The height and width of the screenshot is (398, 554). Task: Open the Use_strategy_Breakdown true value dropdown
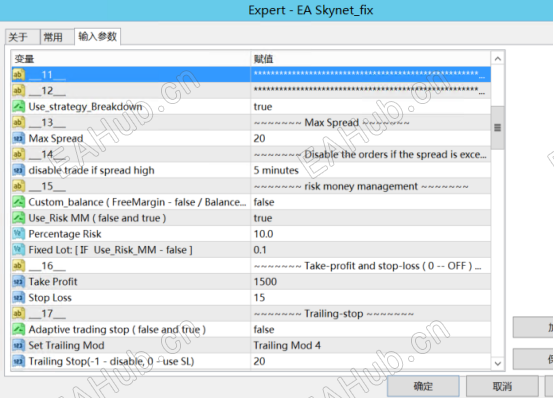pyautogui.click(x=371, y=106)
